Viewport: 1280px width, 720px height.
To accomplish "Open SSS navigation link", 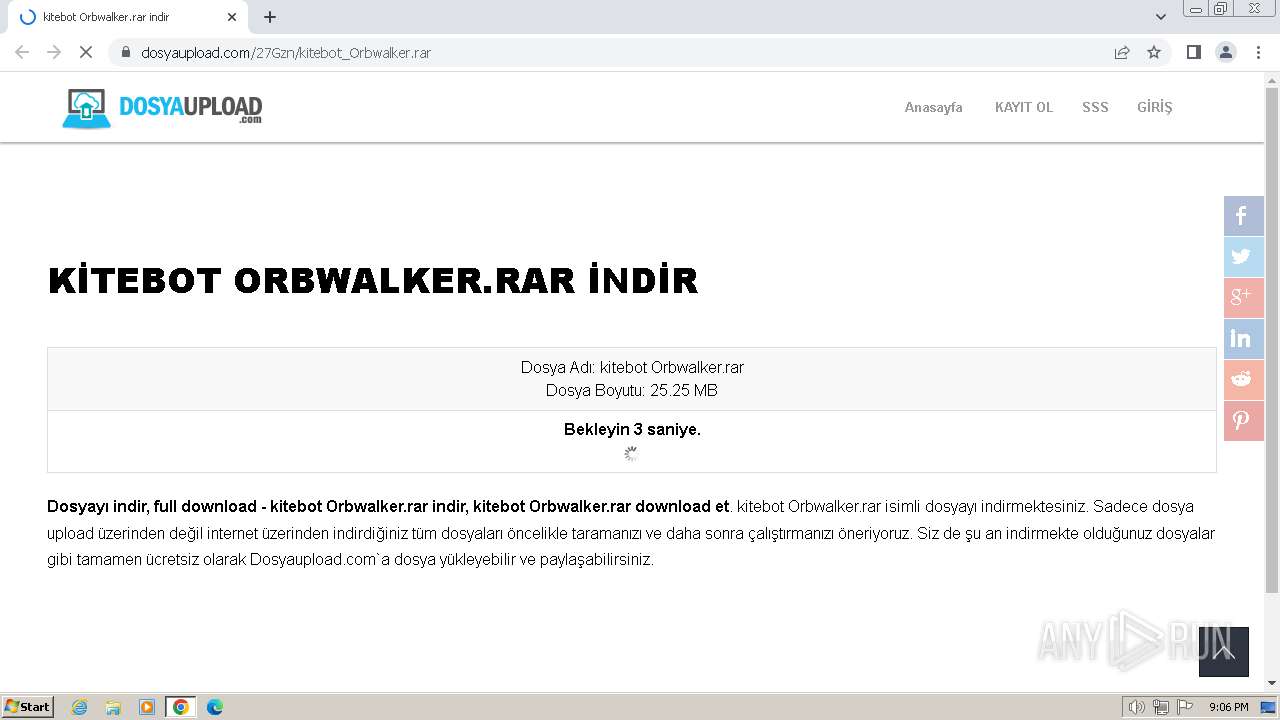I will coord(1095,107).
